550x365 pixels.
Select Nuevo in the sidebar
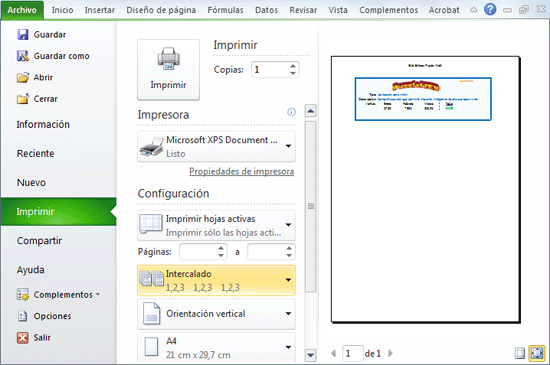click(x=59, y=183)
